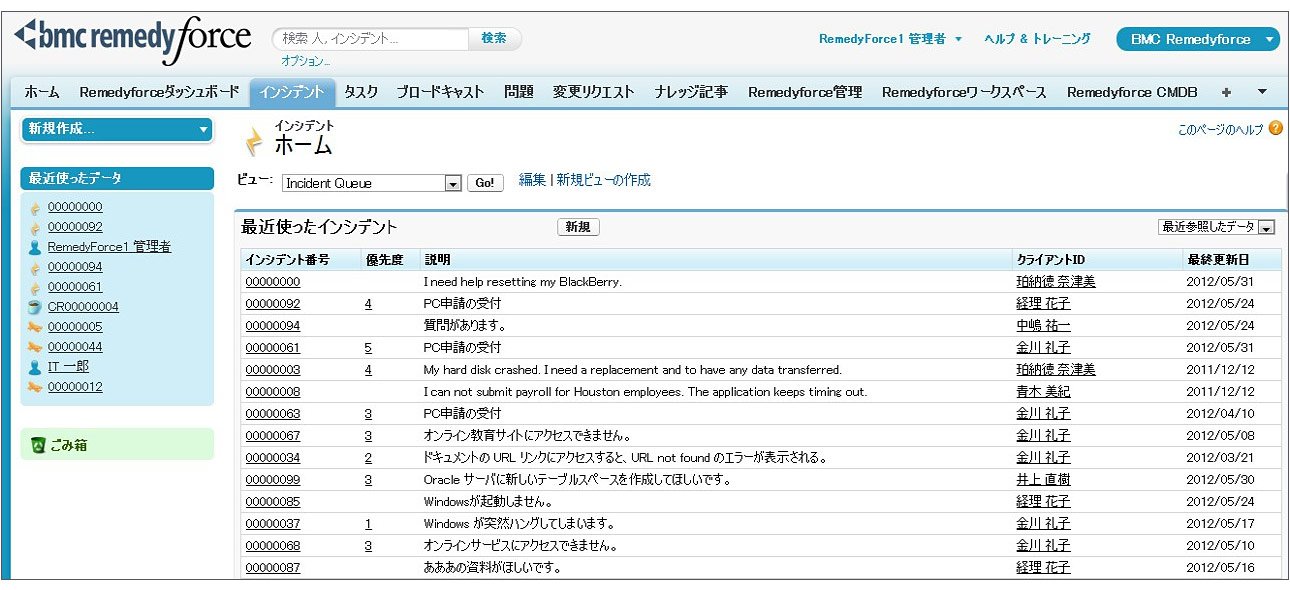The image size is (1290, 590).
Task: Open incident 00000067 in the table
Action: 273,436
